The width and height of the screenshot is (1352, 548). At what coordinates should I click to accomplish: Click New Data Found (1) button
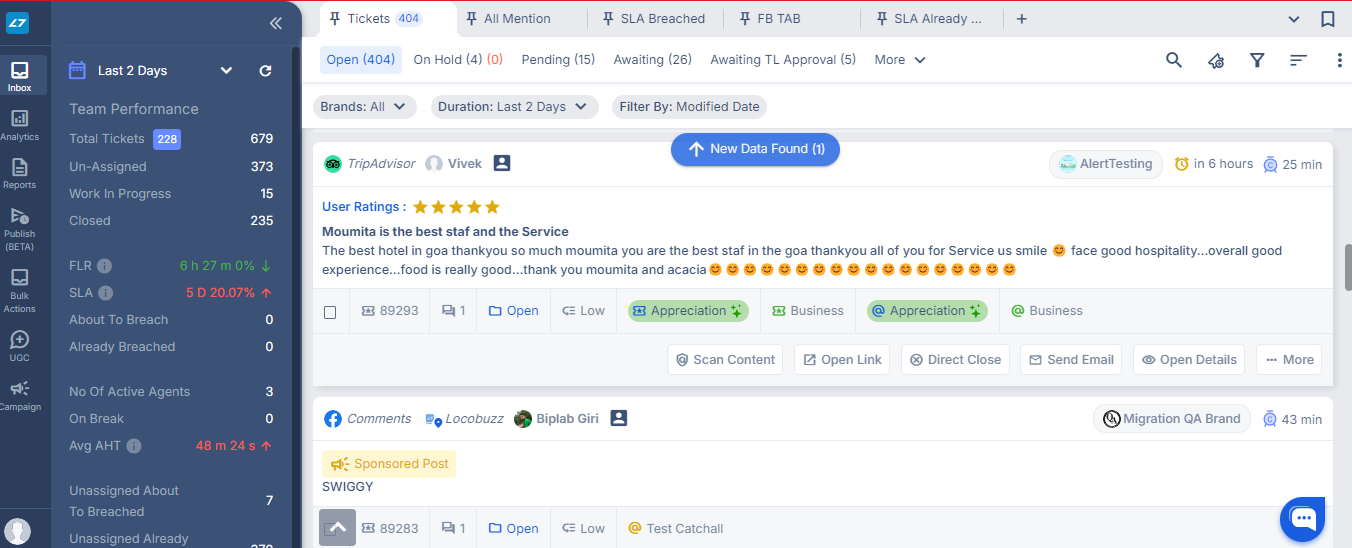(755, 149)
